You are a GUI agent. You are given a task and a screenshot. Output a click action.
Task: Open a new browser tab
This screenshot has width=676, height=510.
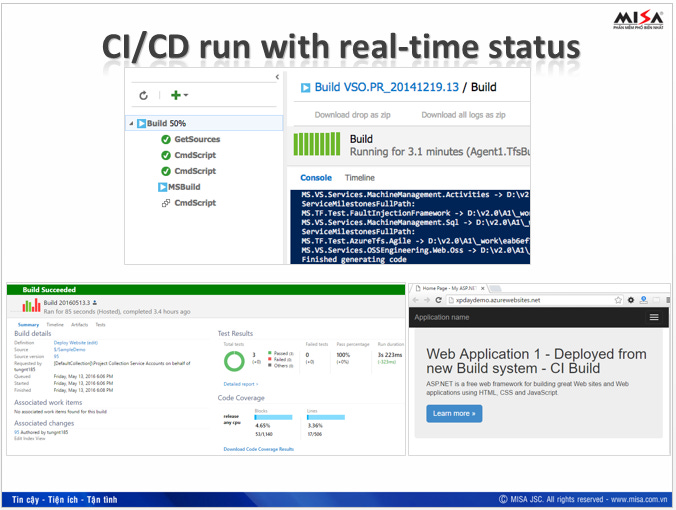coord(495,288)
